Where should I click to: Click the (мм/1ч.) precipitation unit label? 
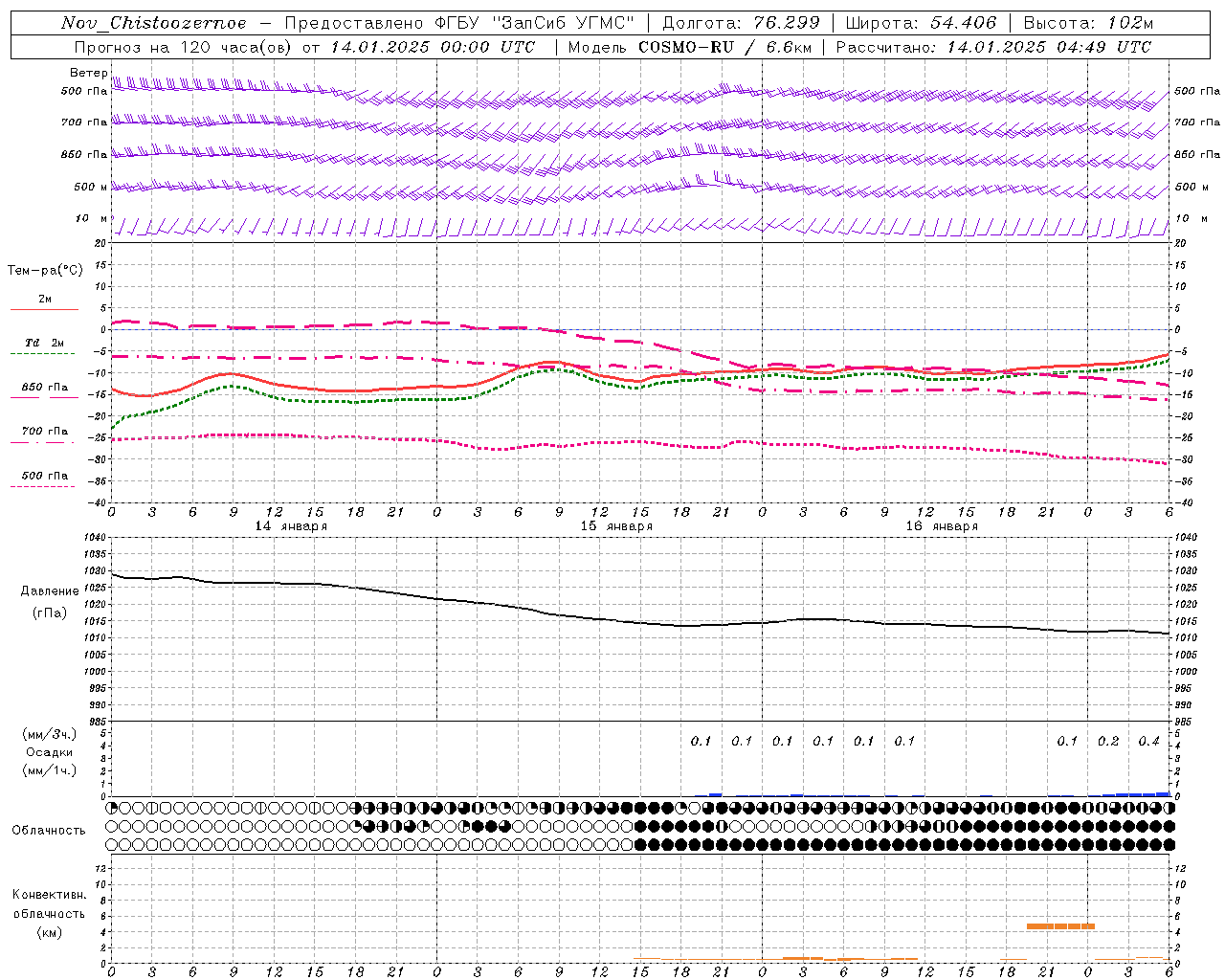[x=50, y=770]
